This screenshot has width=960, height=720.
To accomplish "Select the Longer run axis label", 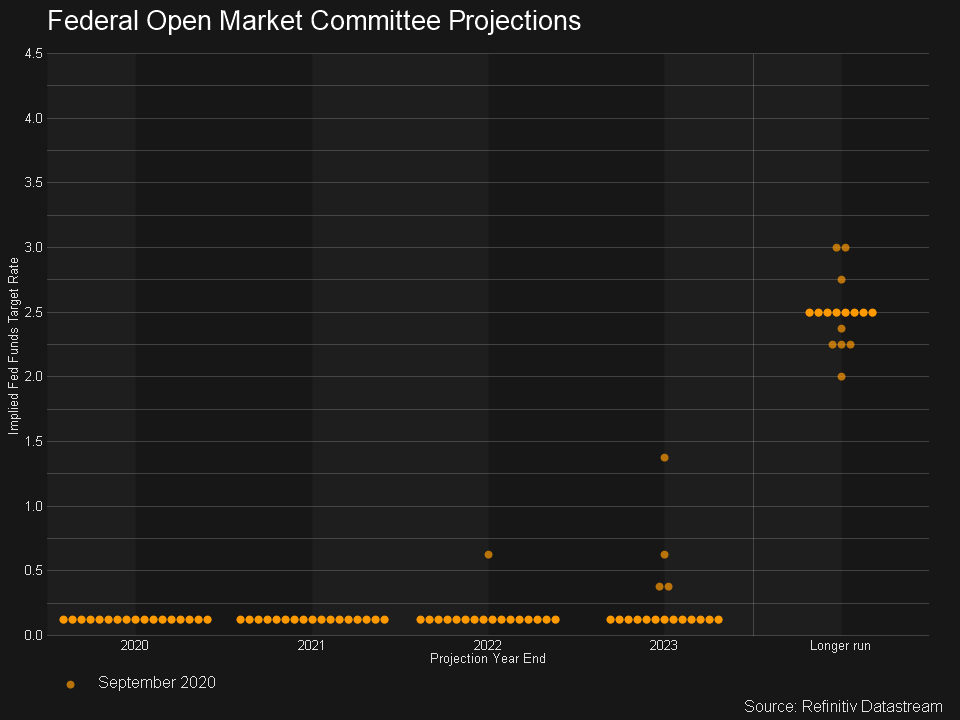I will coord(840,646).
